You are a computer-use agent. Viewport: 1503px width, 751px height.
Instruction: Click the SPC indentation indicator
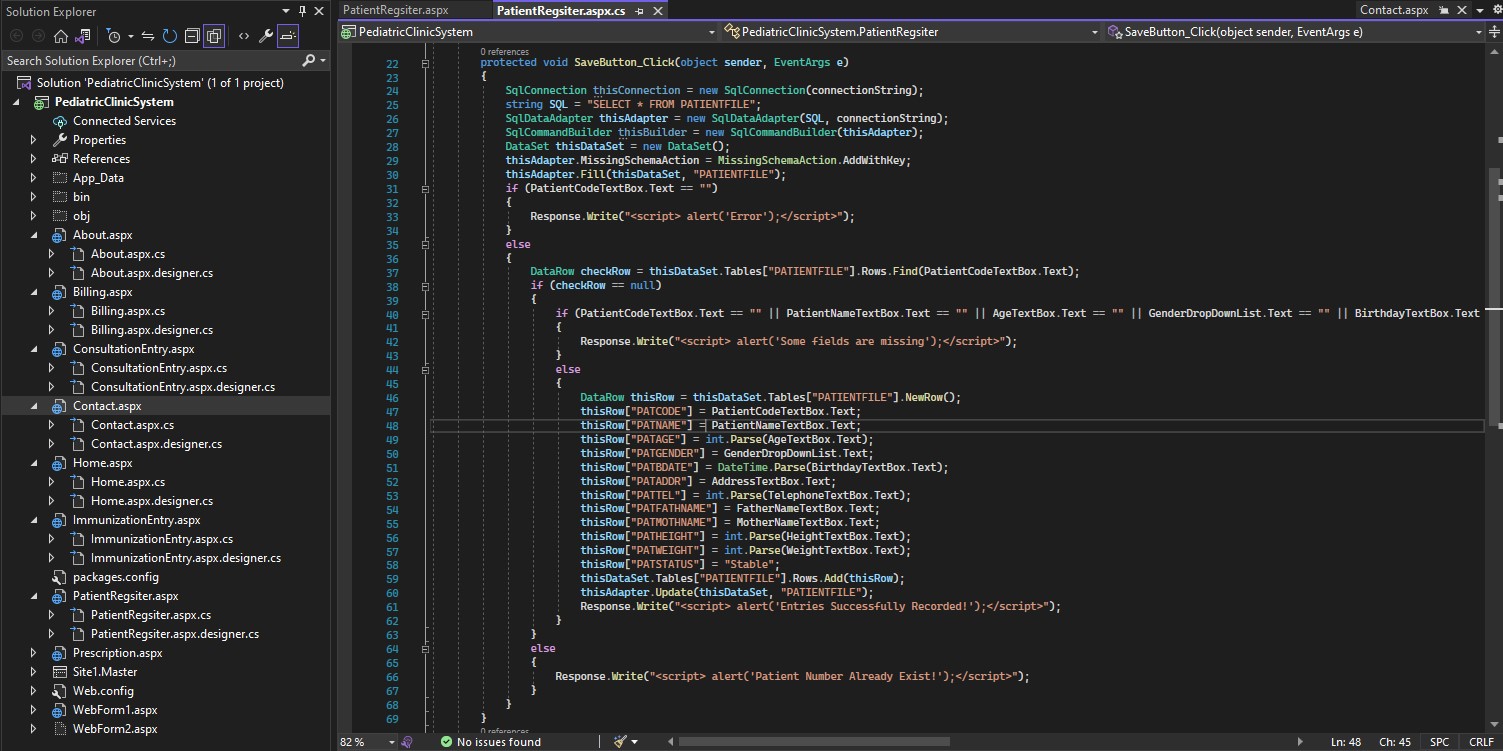tap(1439, 742)
